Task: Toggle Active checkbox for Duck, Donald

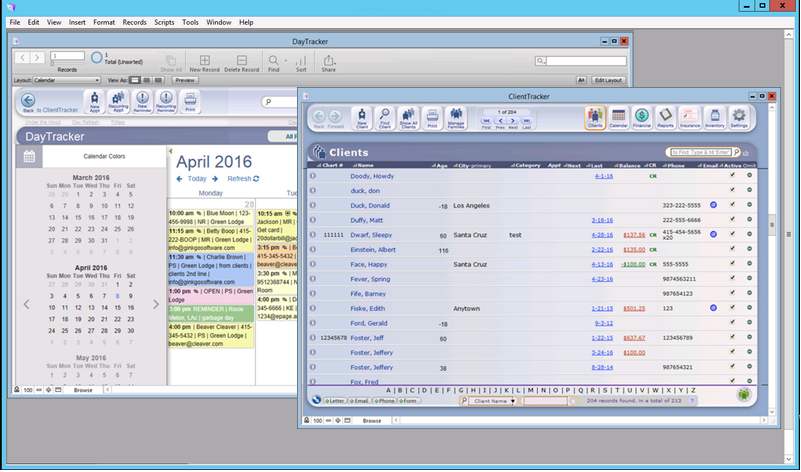Action: click(x=733, y=205)
